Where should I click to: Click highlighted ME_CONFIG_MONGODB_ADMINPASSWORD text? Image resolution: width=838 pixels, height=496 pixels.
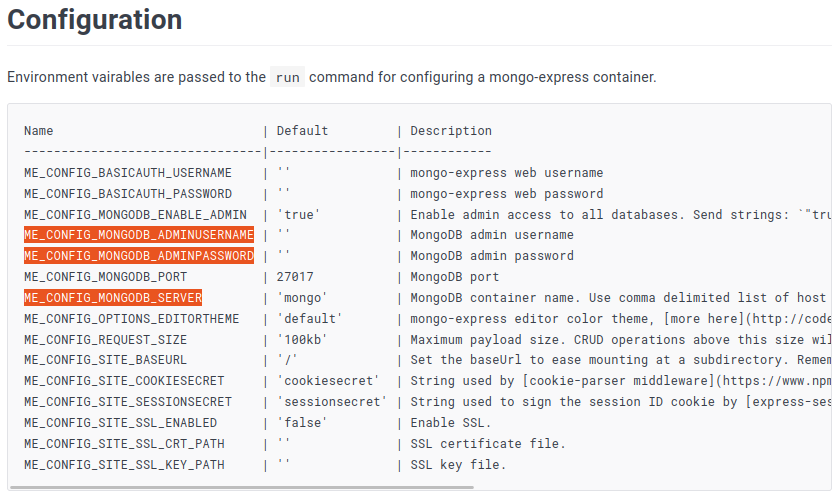(x=139, y=256)
